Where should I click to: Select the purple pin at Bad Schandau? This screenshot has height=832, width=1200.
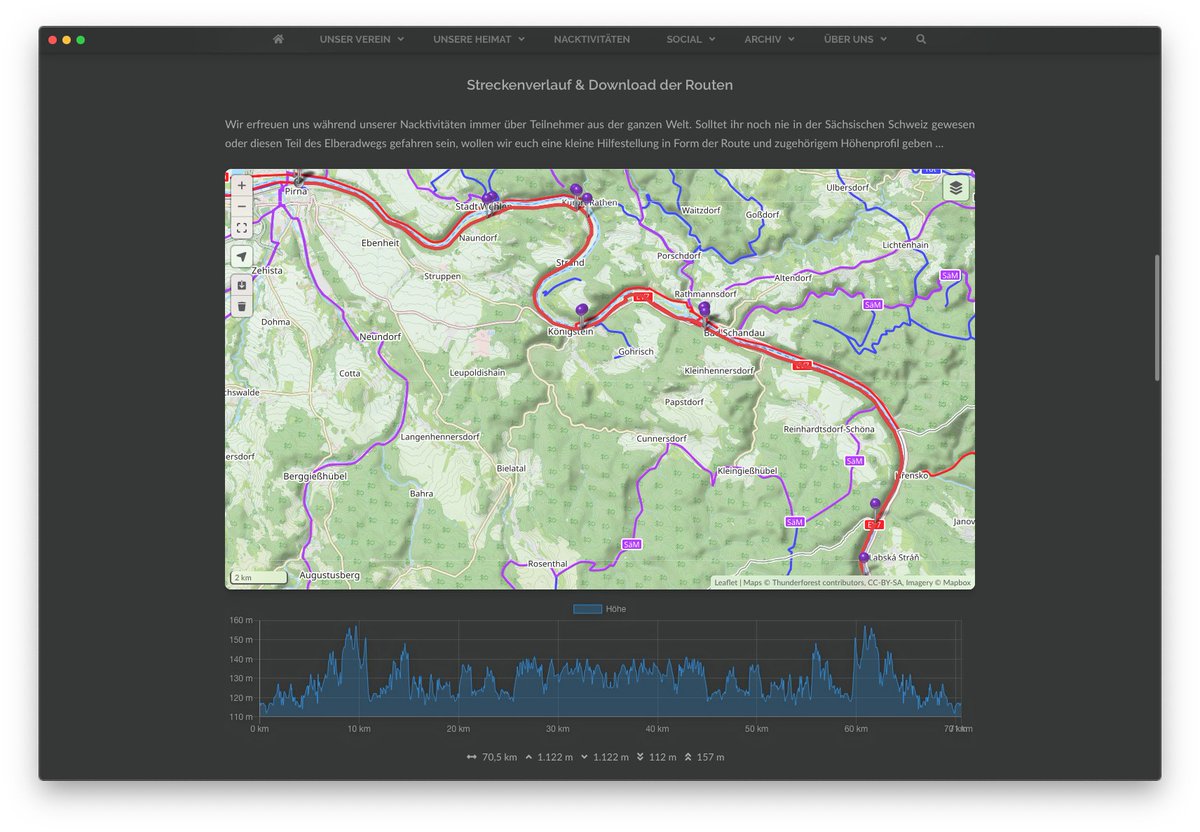coord(704,311)
